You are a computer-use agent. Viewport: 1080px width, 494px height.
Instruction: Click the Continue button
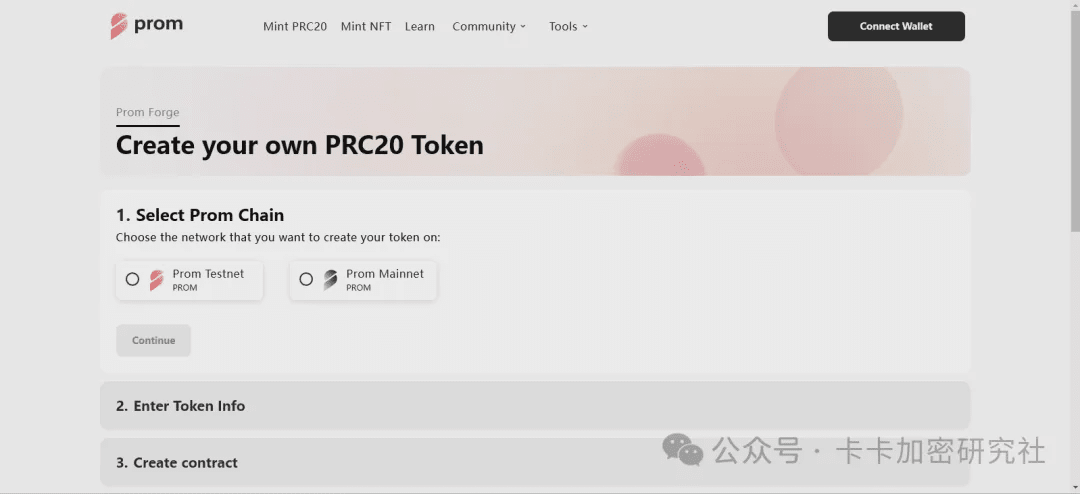[154, 340]
